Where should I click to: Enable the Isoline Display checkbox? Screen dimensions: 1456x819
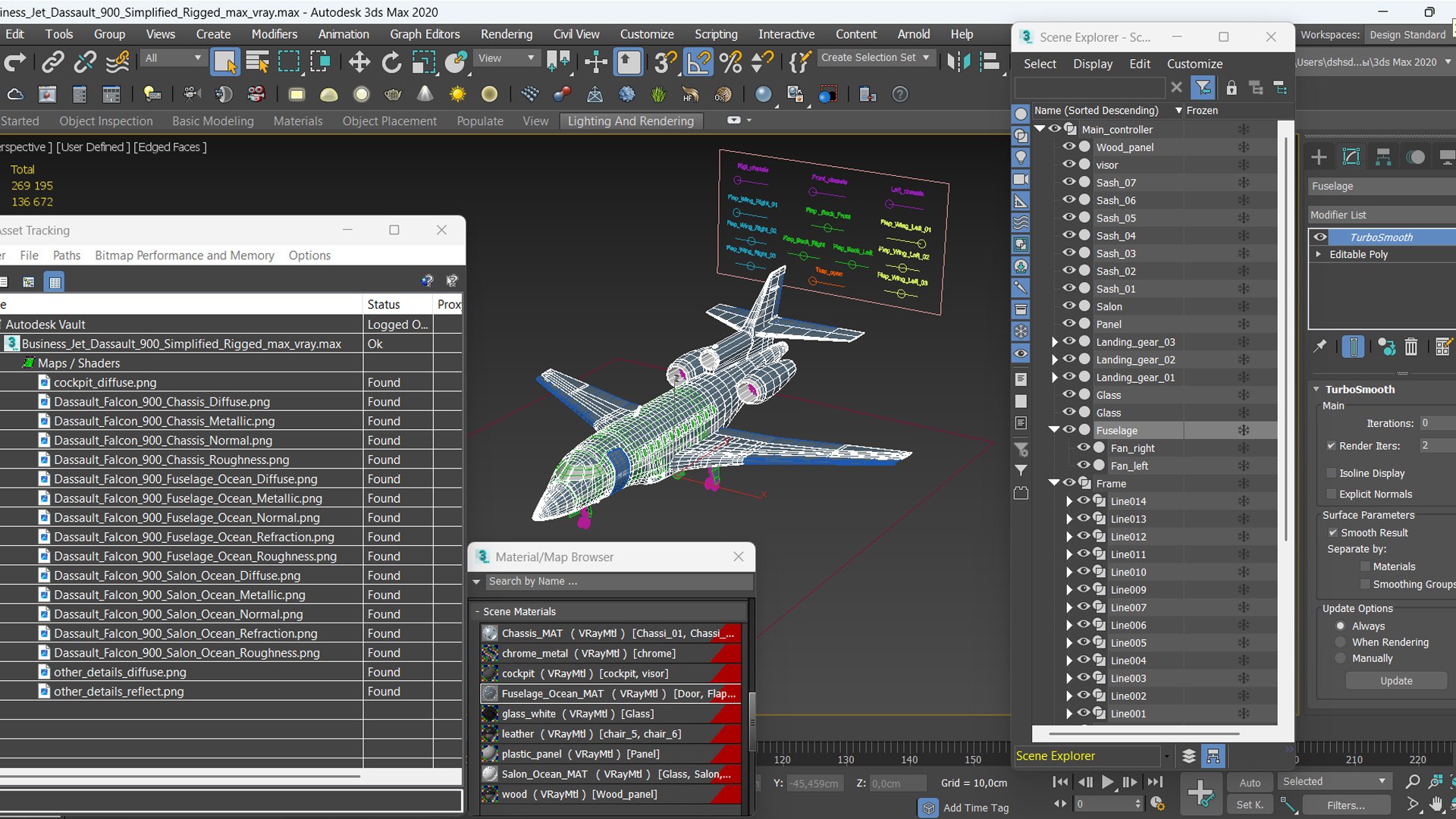(x=1331, y=473)
